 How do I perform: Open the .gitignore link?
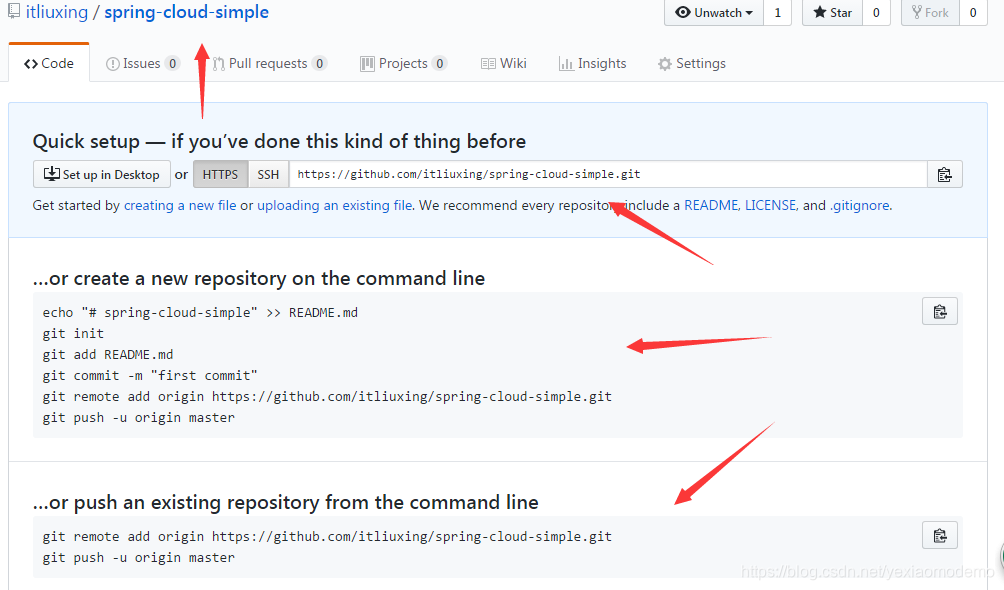tap(859, 206)
